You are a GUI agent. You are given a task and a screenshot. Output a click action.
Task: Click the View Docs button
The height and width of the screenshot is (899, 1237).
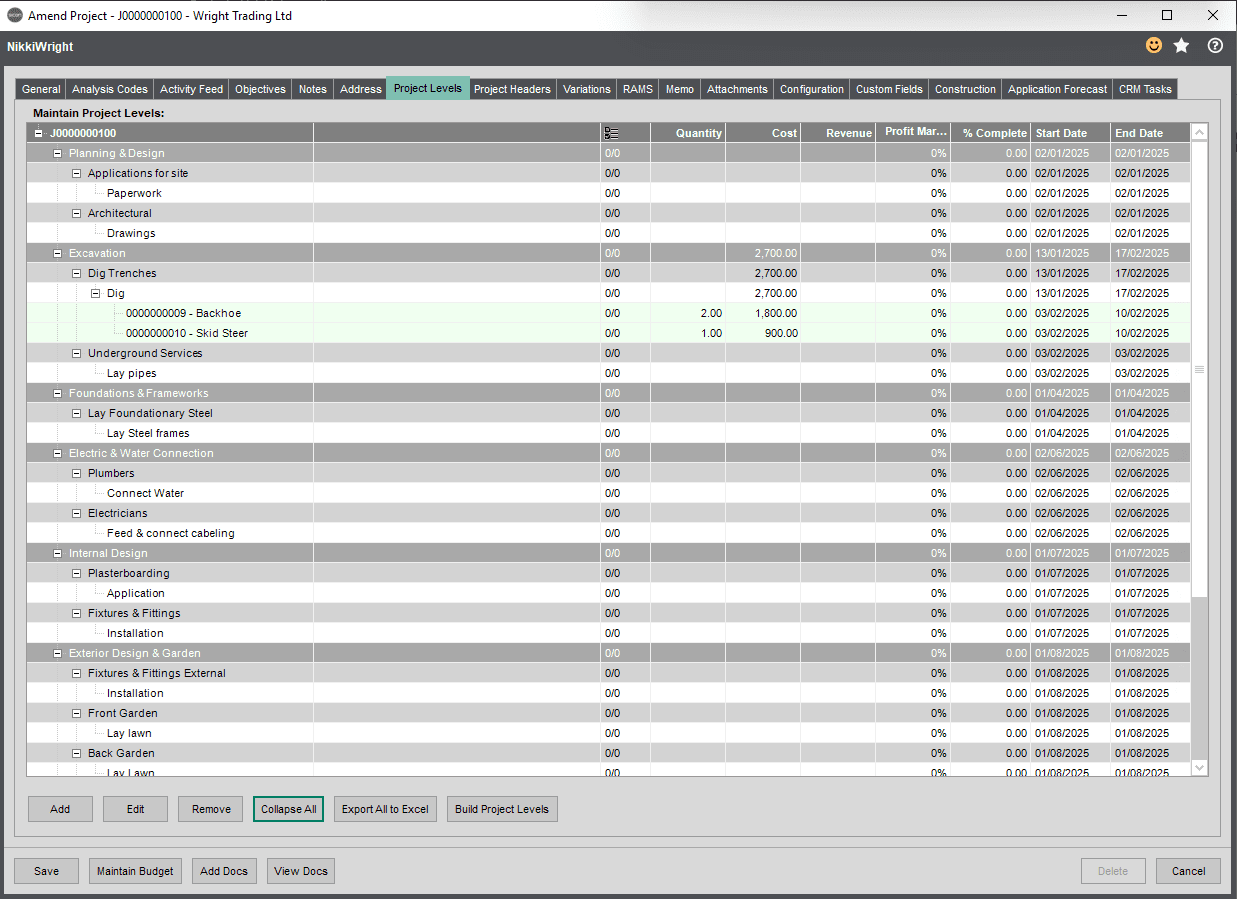pyautogui.click(x=301, y=871)
